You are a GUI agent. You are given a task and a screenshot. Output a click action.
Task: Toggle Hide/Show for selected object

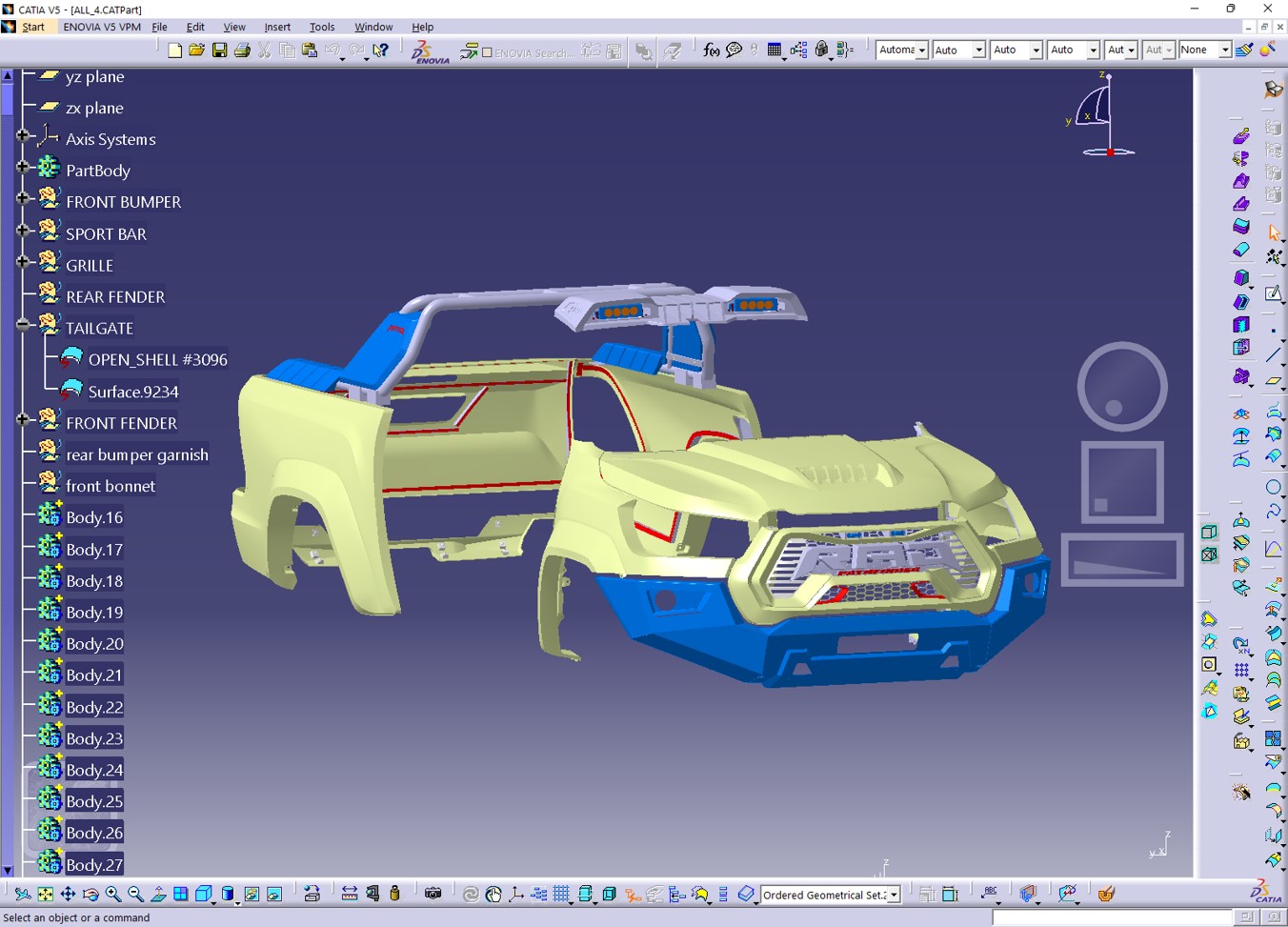coord(1209,532)
